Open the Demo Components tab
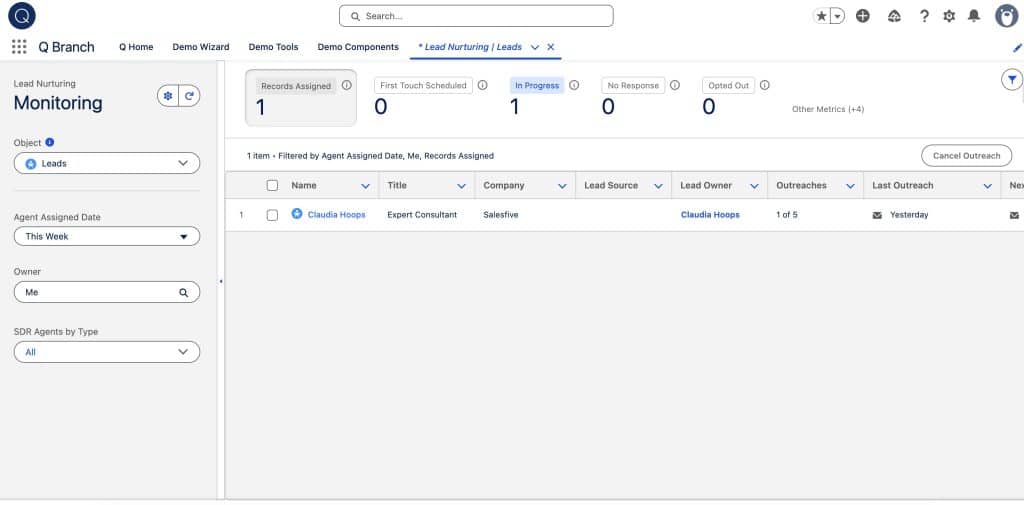The image size is (1024, 505). click(358, 47)
